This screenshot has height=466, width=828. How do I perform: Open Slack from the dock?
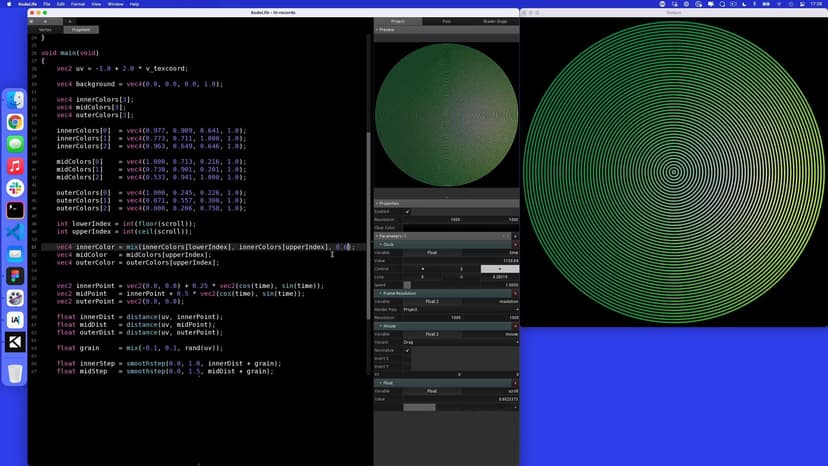pos(15,188)
